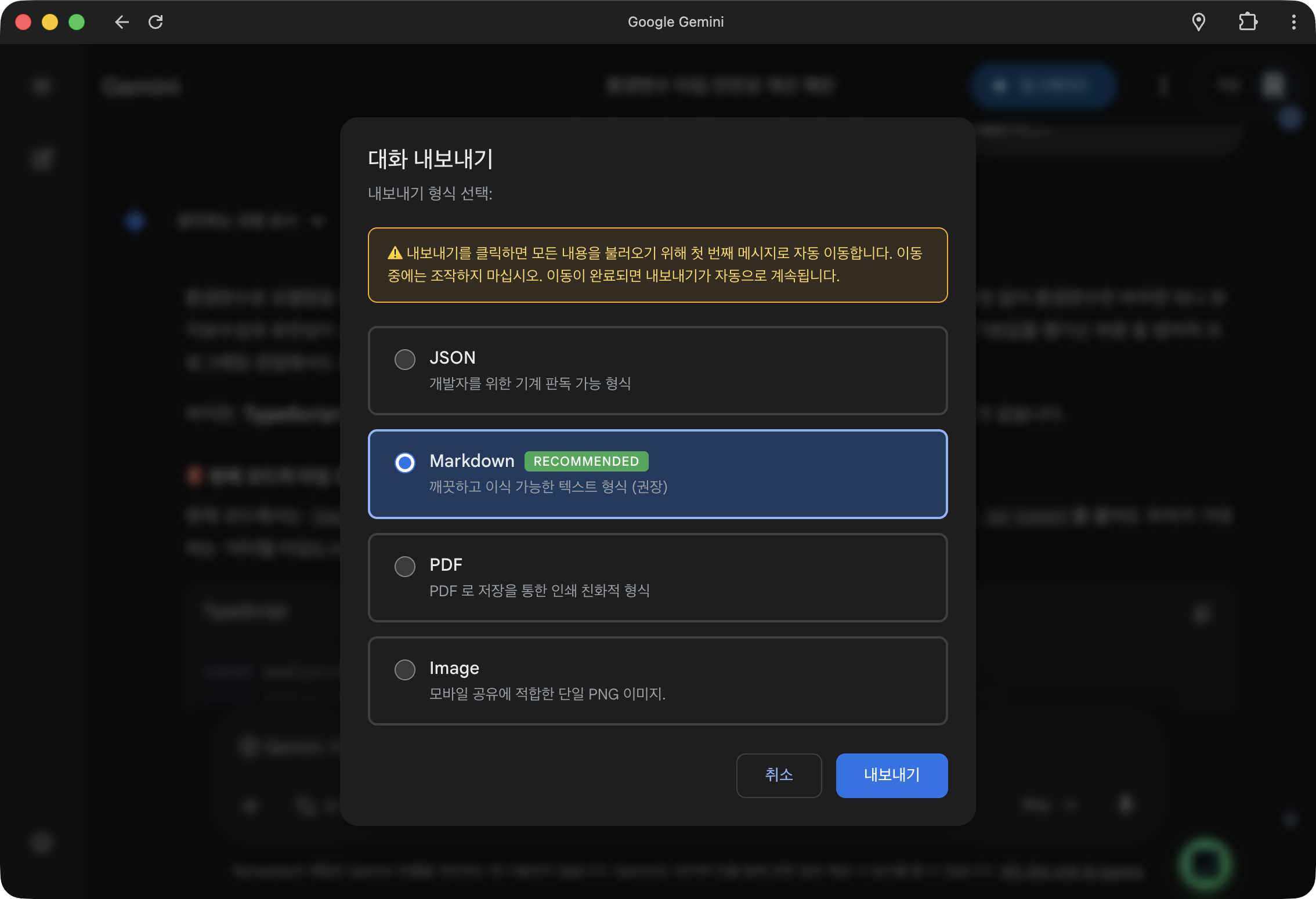Select the PDF radio button

click(x=405, y=566)
